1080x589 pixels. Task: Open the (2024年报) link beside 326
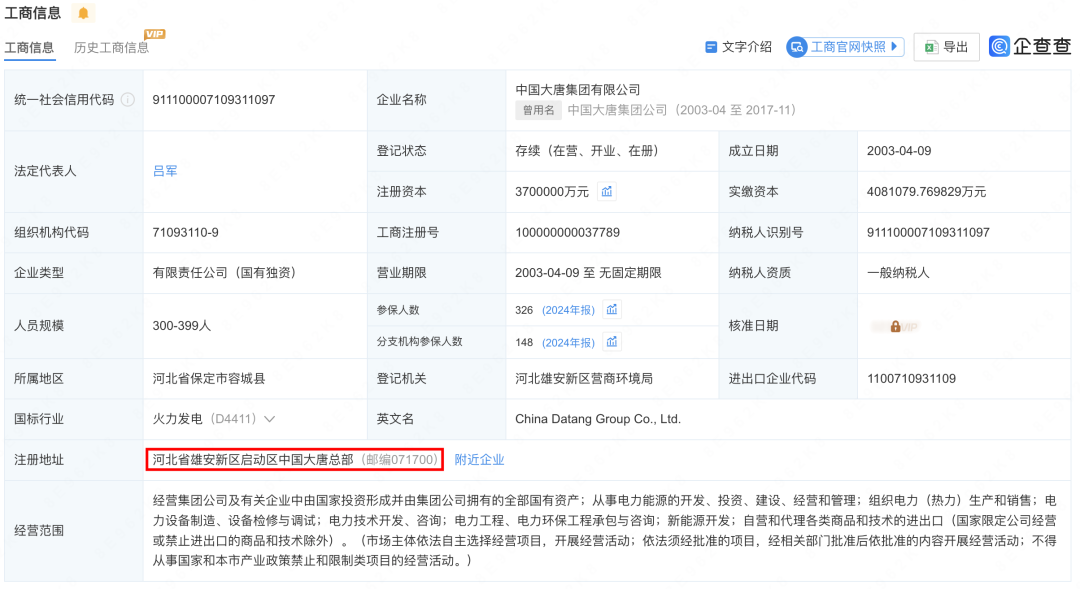(568, 310)
